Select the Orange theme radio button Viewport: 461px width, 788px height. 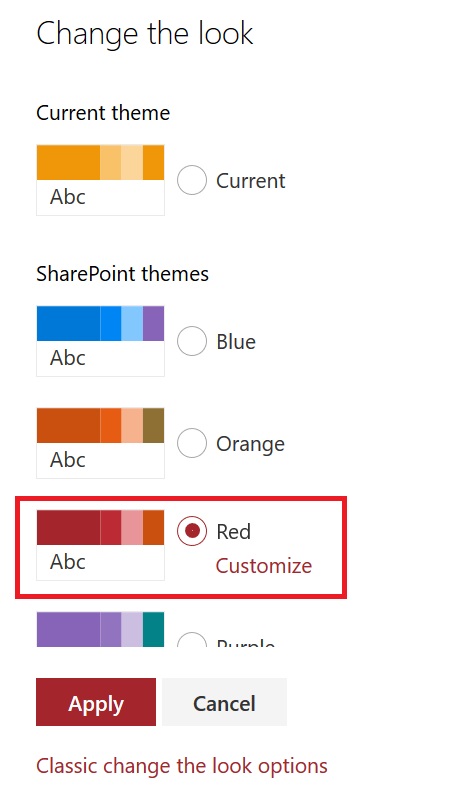pyautogui.click(x=192, y=443)
